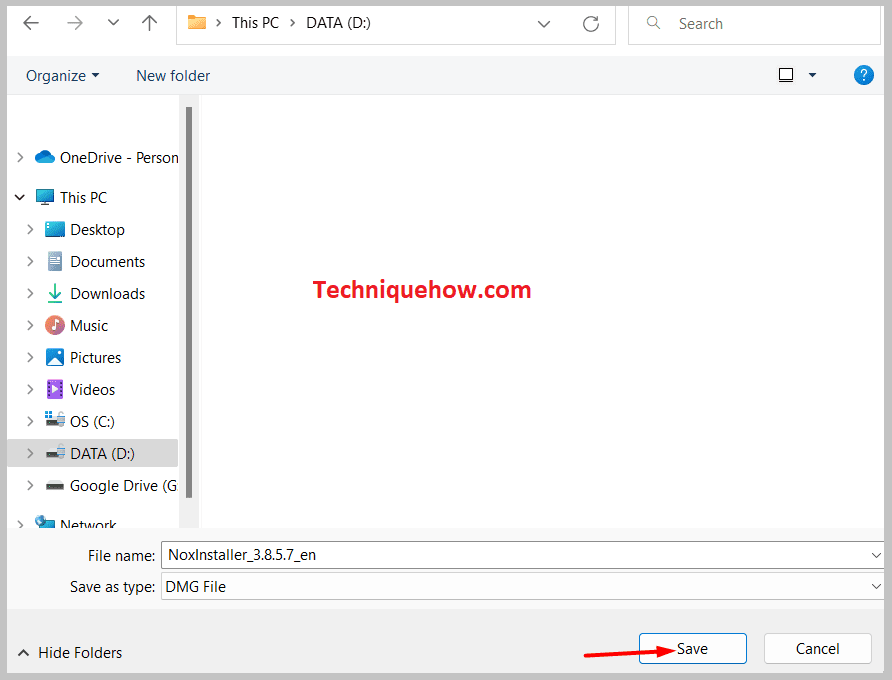Click the Cancel button
The height and width of the screenshot is (680, 892).
pyautogui.click(x=817, y=649)
